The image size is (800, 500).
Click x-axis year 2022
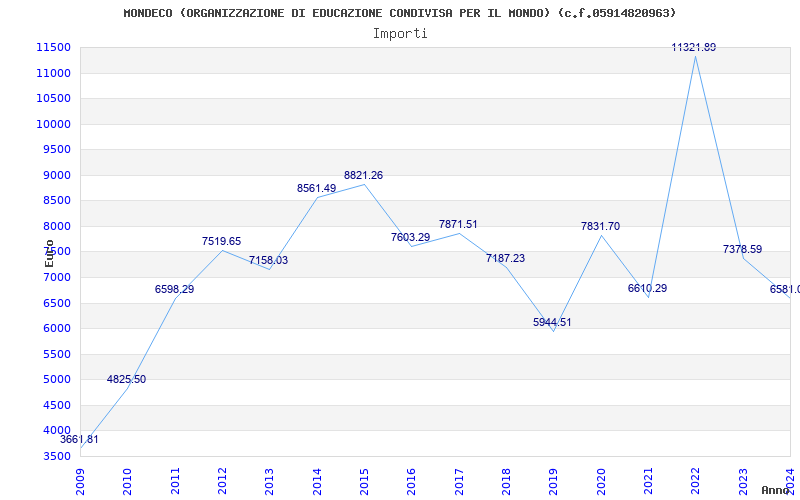point(695,482)
